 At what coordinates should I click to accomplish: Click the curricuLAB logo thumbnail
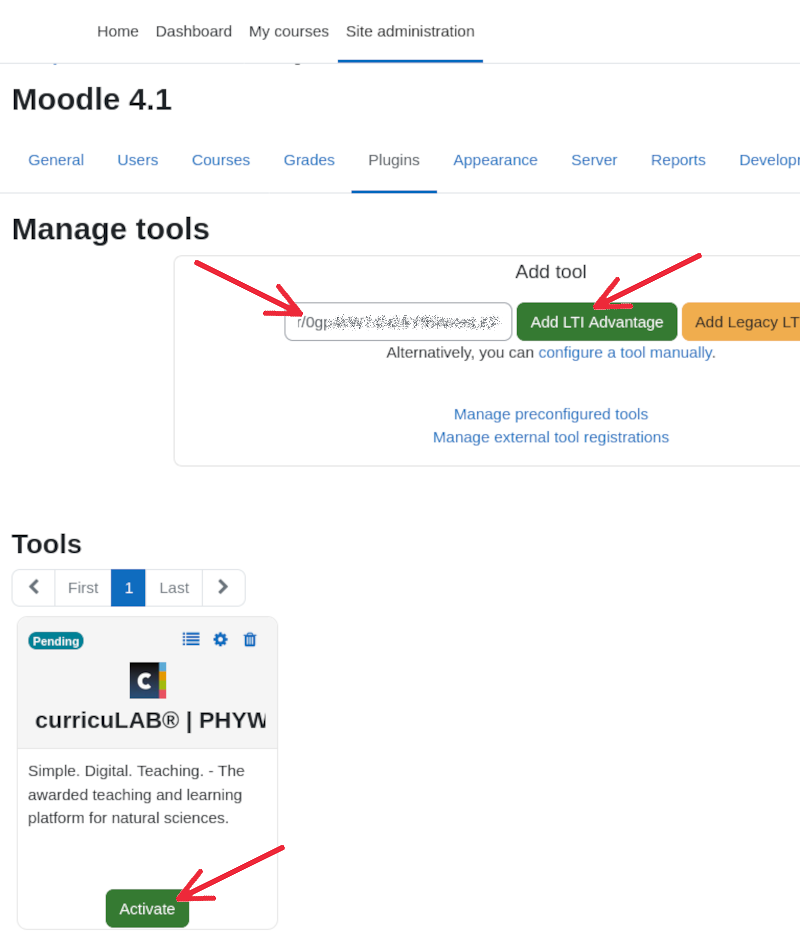click(148, 680)
